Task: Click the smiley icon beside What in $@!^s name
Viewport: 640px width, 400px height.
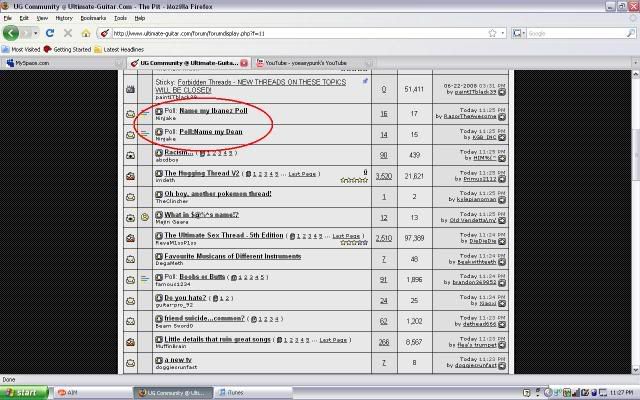Action: tap(145, 218)
